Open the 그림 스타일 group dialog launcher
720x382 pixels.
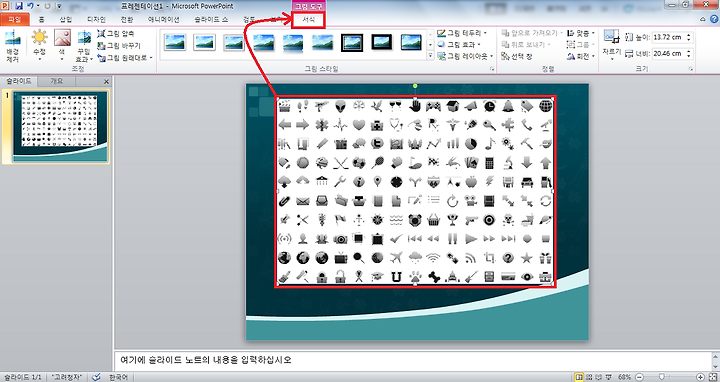(492, 69)
